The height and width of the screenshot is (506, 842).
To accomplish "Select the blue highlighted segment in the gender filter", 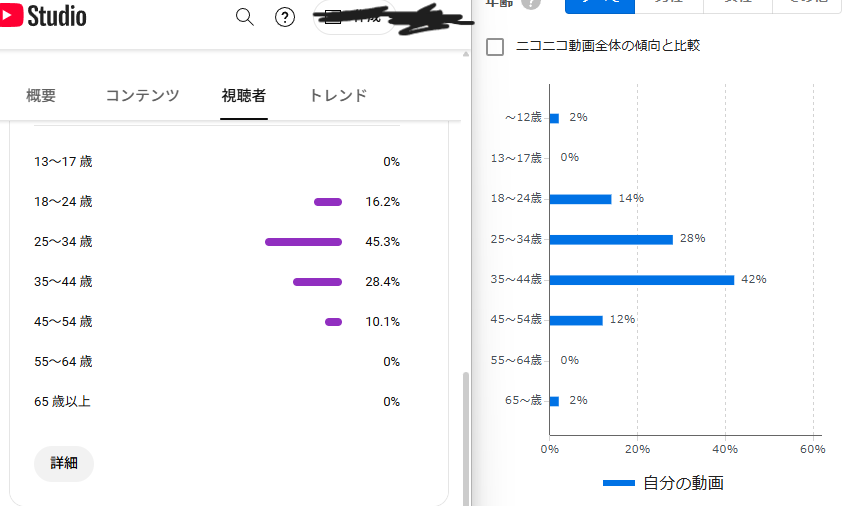I will click(x=600, y=5).
